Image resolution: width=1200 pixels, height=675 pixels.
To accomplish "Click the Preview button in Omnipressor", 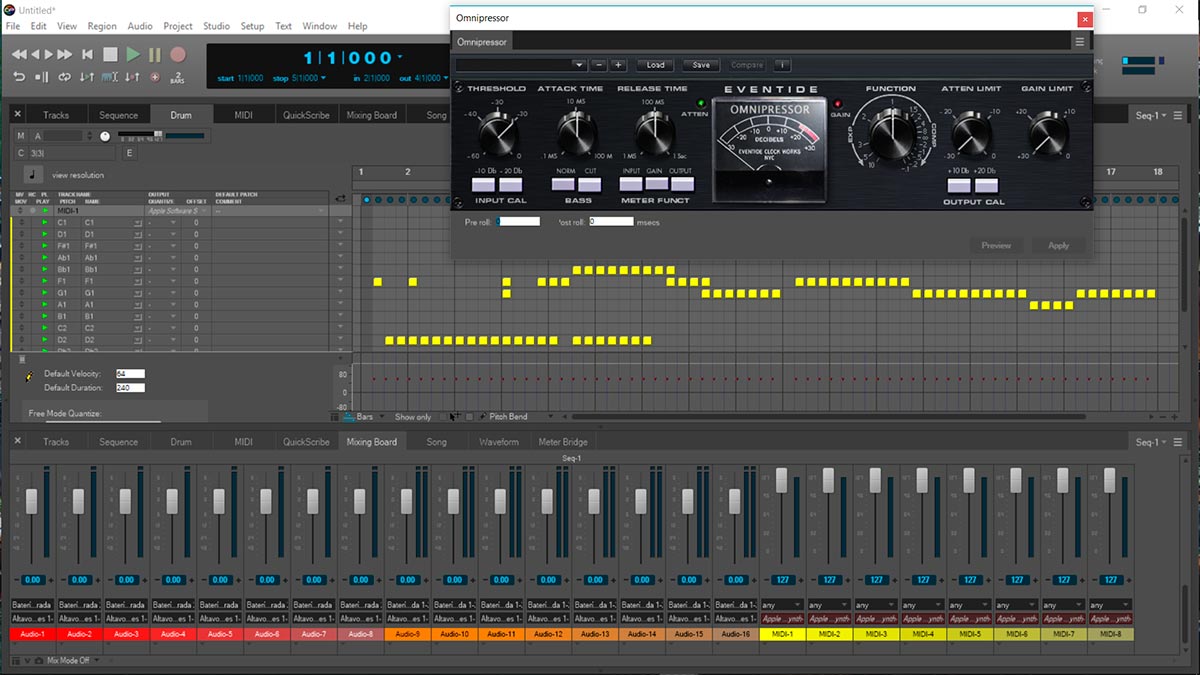I will point(996,245).
